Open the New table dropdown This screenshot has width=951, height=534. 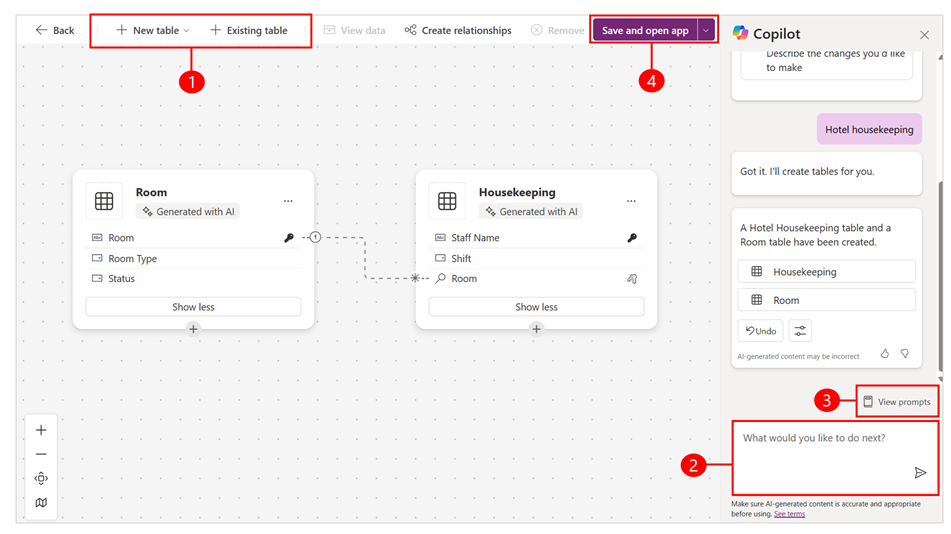click(x=153, y=30)
